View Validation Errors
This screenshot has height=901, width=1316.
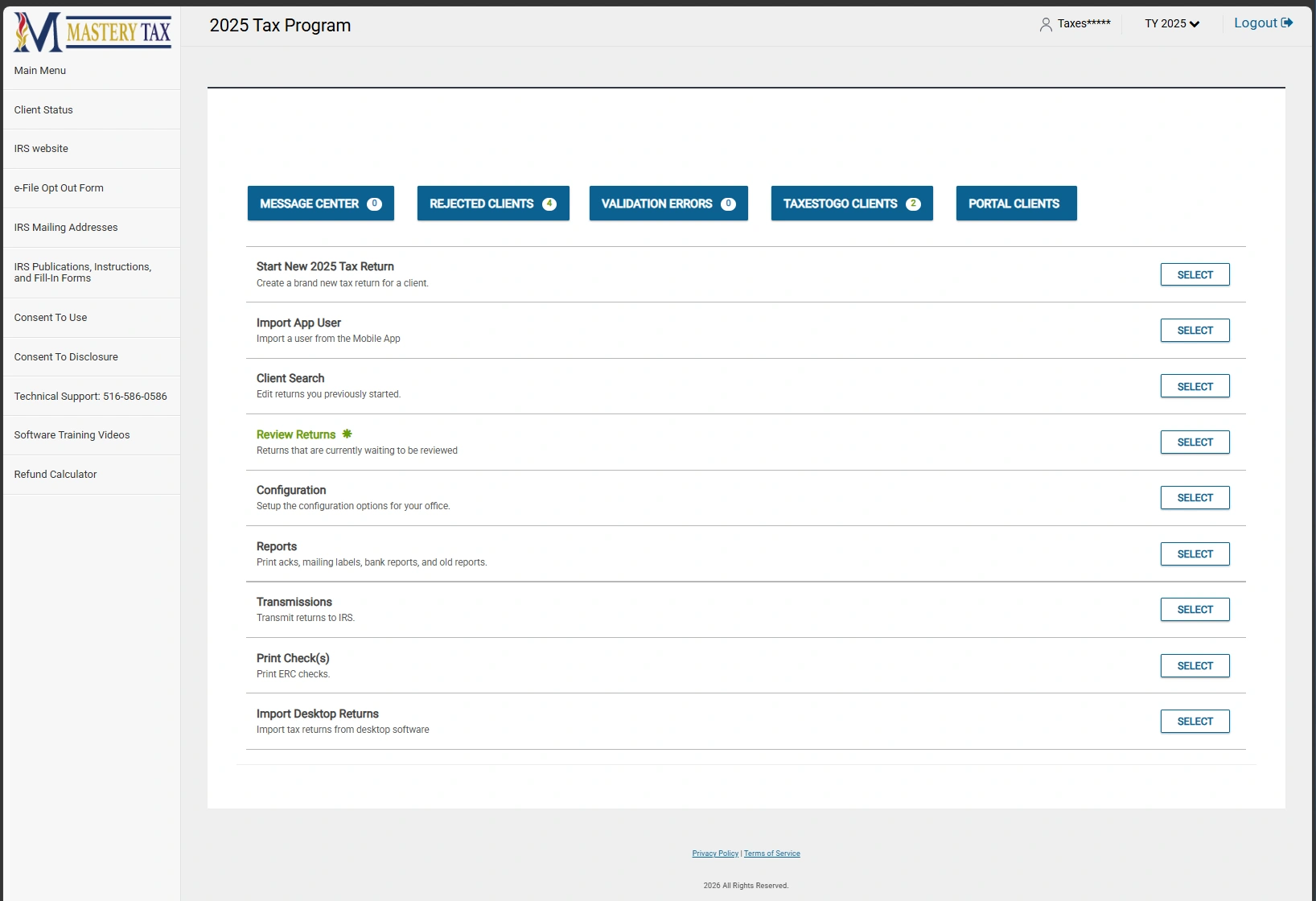pos(668,204)
